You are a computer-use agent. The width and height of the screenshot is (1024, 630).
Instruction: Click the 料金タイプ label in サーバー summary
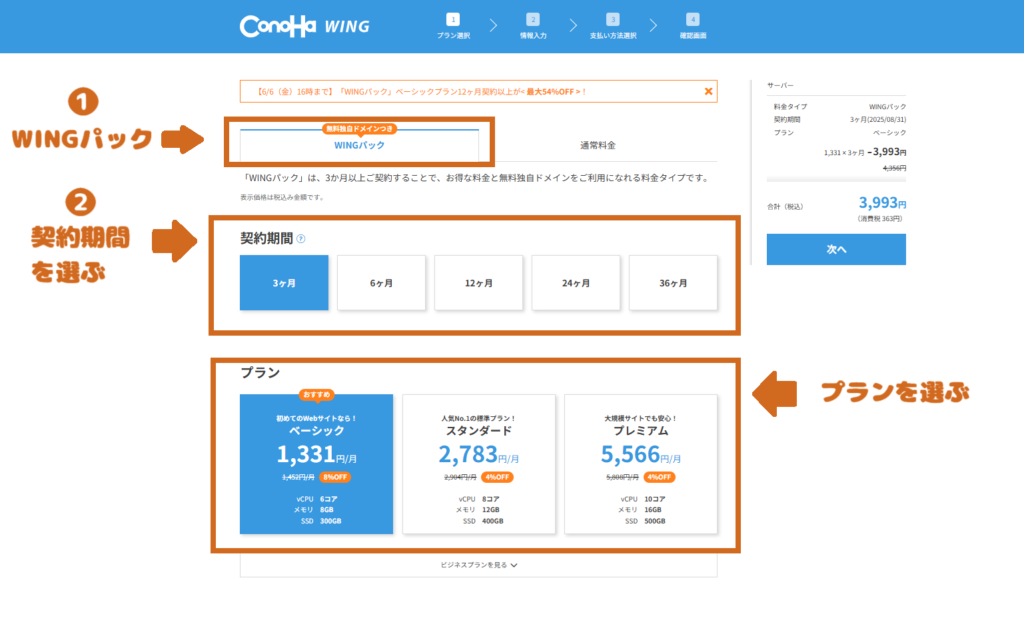(790, 106)
